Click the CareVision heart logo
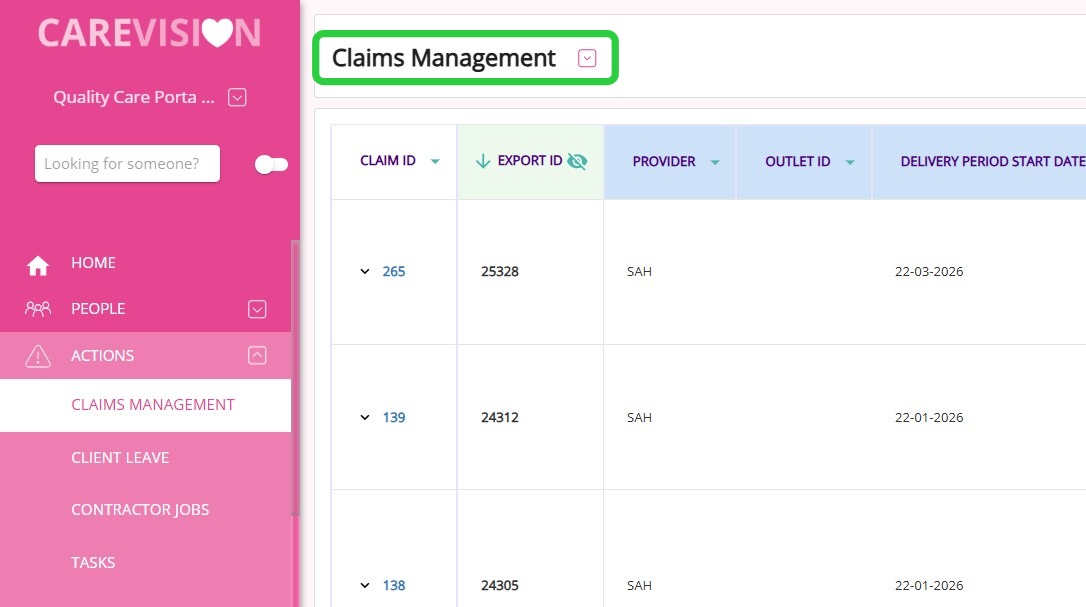Screen dimensions: 1086x607 tap(216, 33)
